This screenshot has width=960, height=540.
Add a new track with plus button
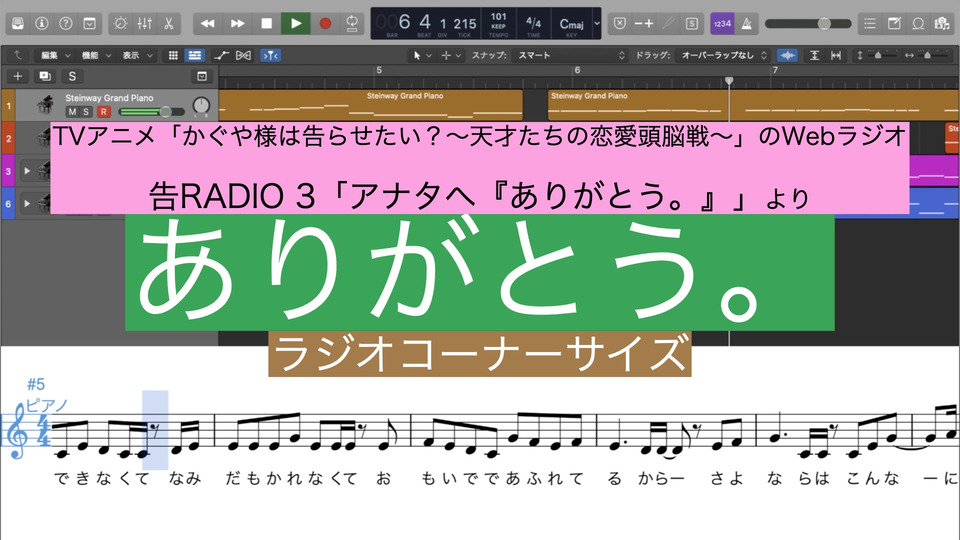click(18, 76)
